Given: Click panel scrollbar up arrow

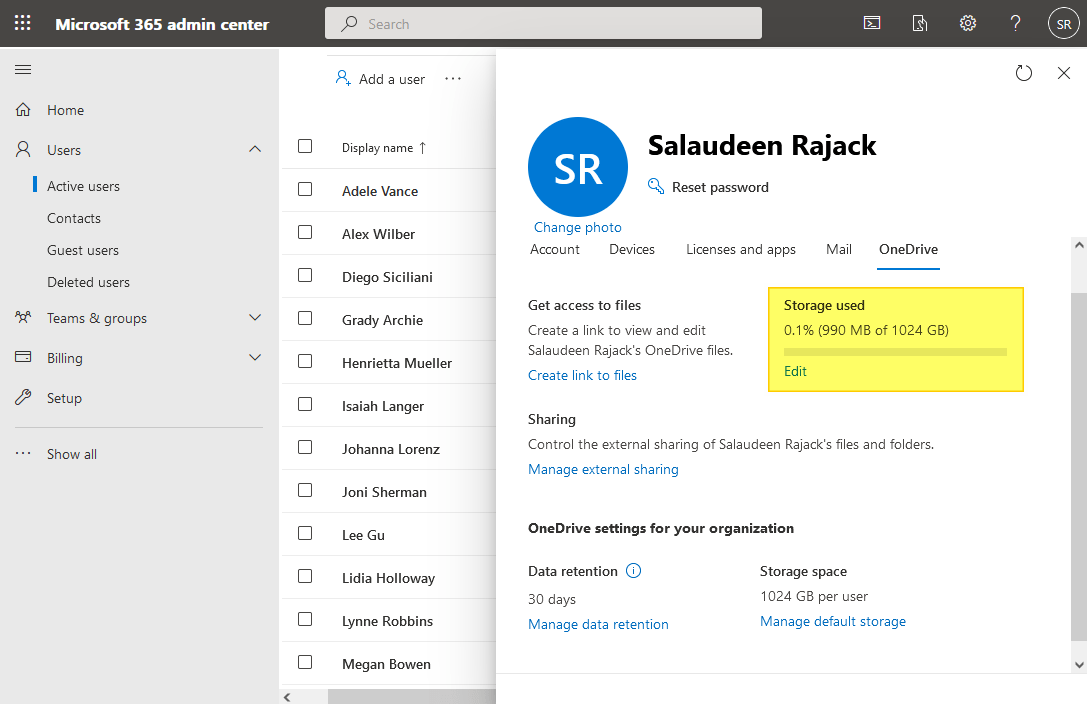Looking at the screenshot, I should (x=1079, y=245).
